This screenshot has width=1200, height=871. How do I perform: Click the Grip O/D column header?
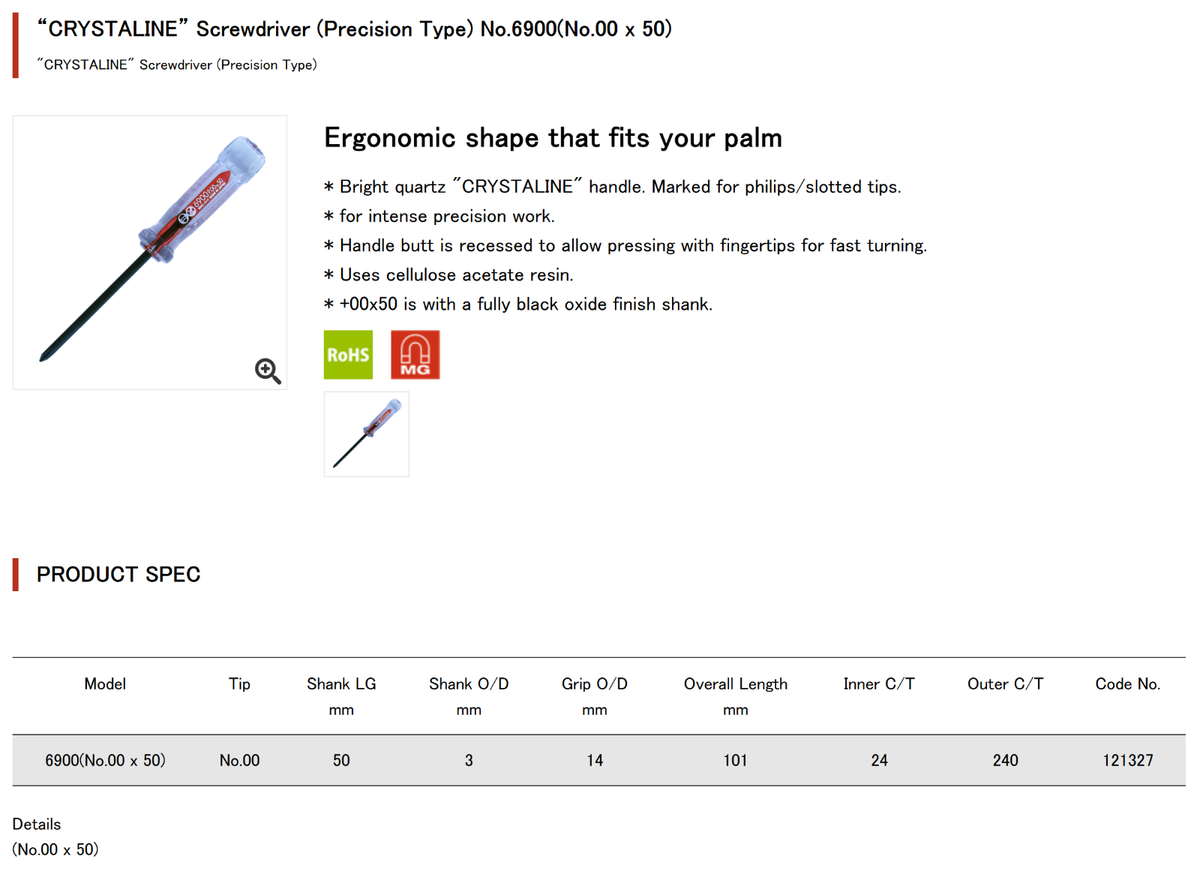click(x=594, y=684)
